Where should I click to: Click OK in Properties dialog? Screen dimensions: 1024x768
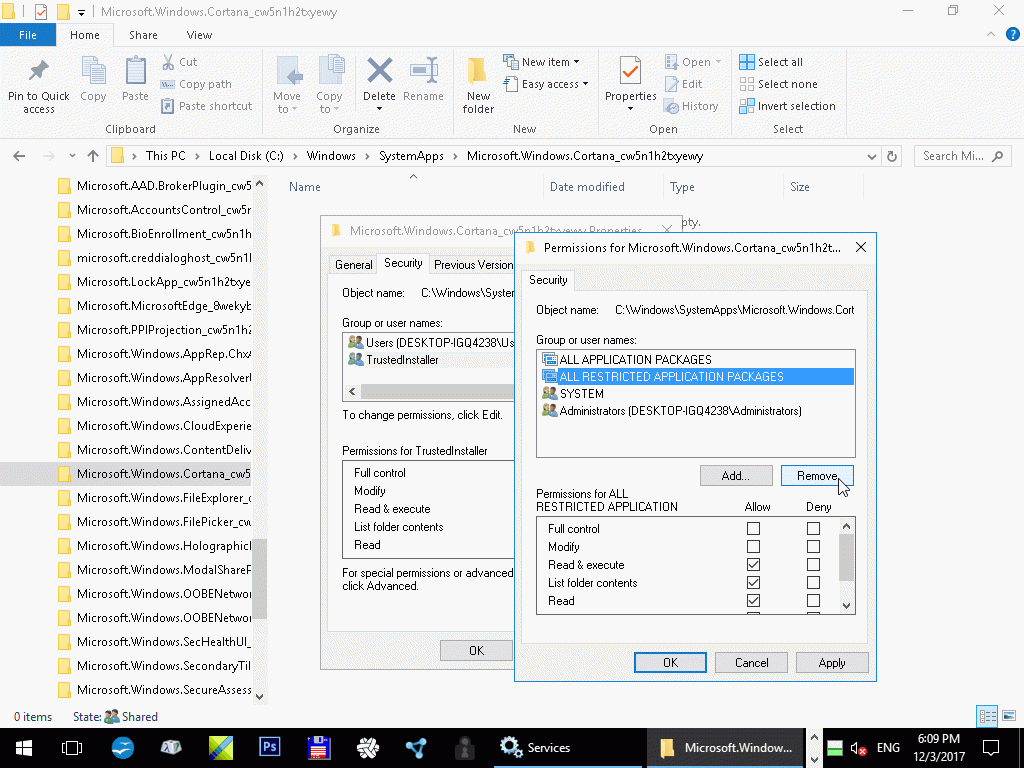point(476,650)
